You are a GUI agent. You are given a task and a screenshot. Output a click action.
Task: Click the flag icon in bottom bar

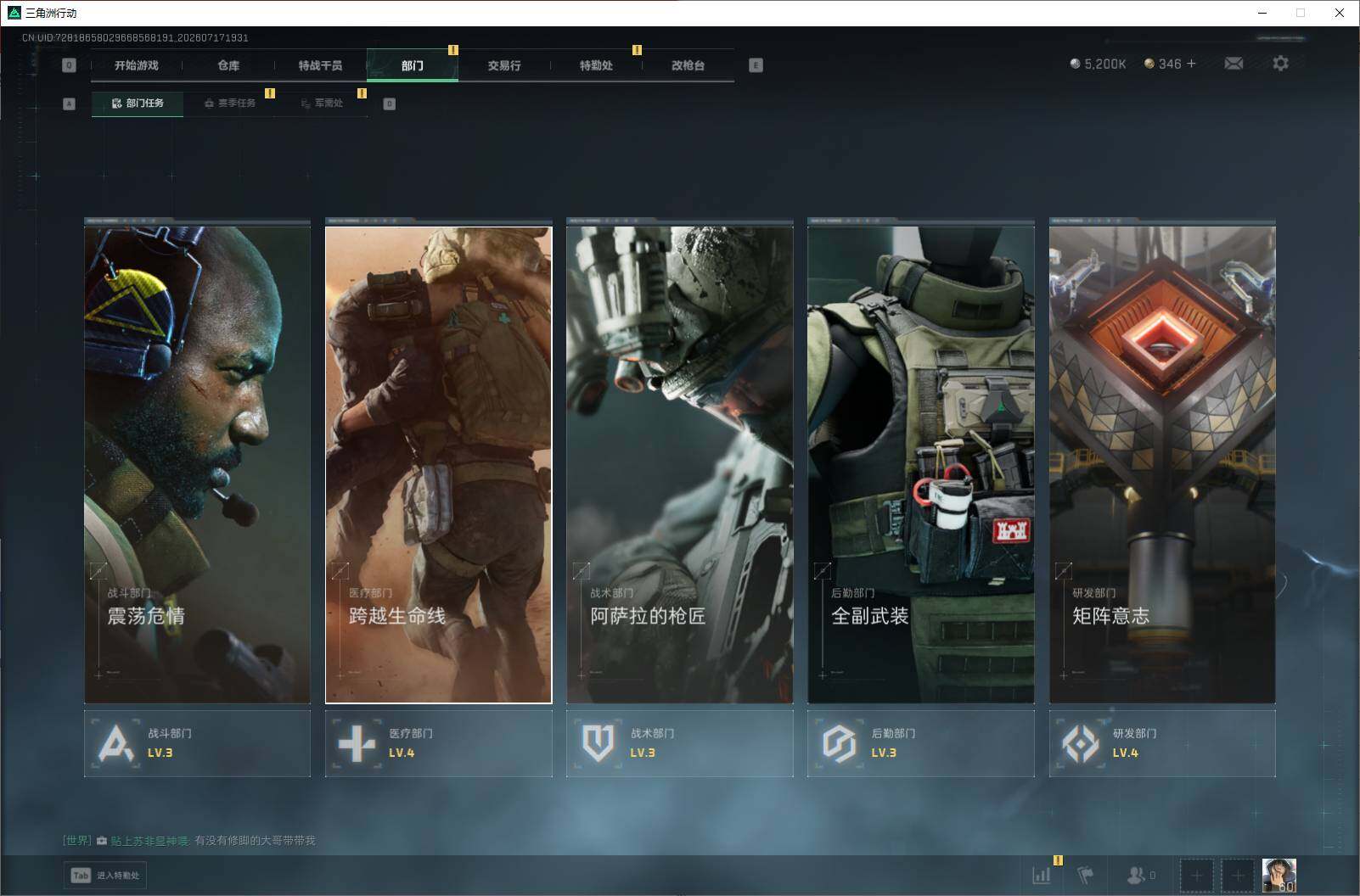point(1086,876)
